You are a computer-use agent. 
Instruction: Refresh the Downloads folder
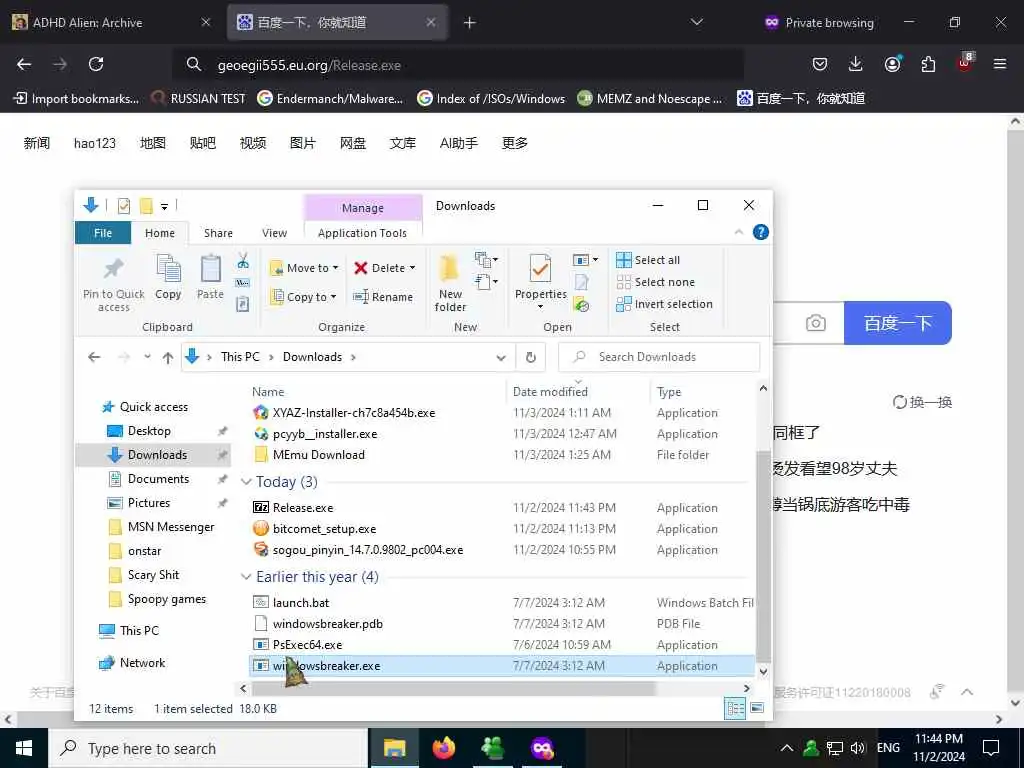531,357
